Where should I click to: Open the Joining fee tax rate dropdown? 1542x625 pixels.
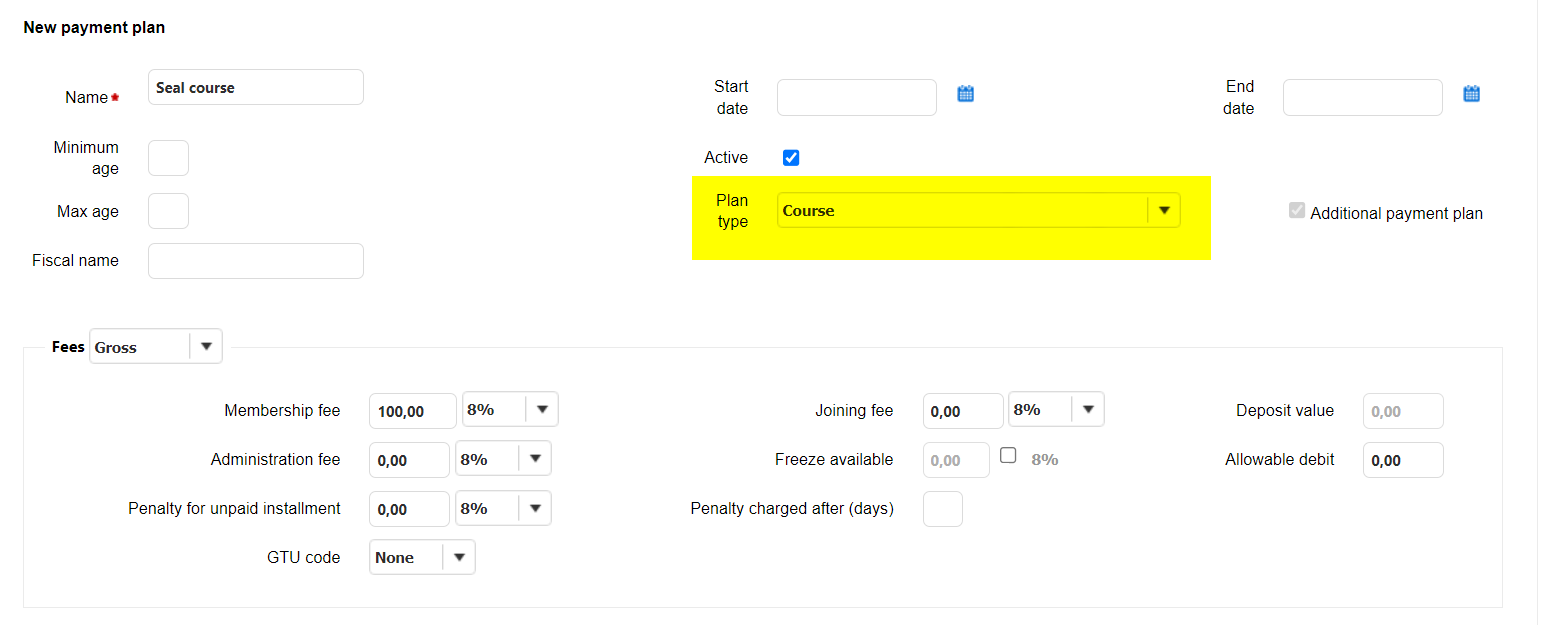tap(1087, 410)
